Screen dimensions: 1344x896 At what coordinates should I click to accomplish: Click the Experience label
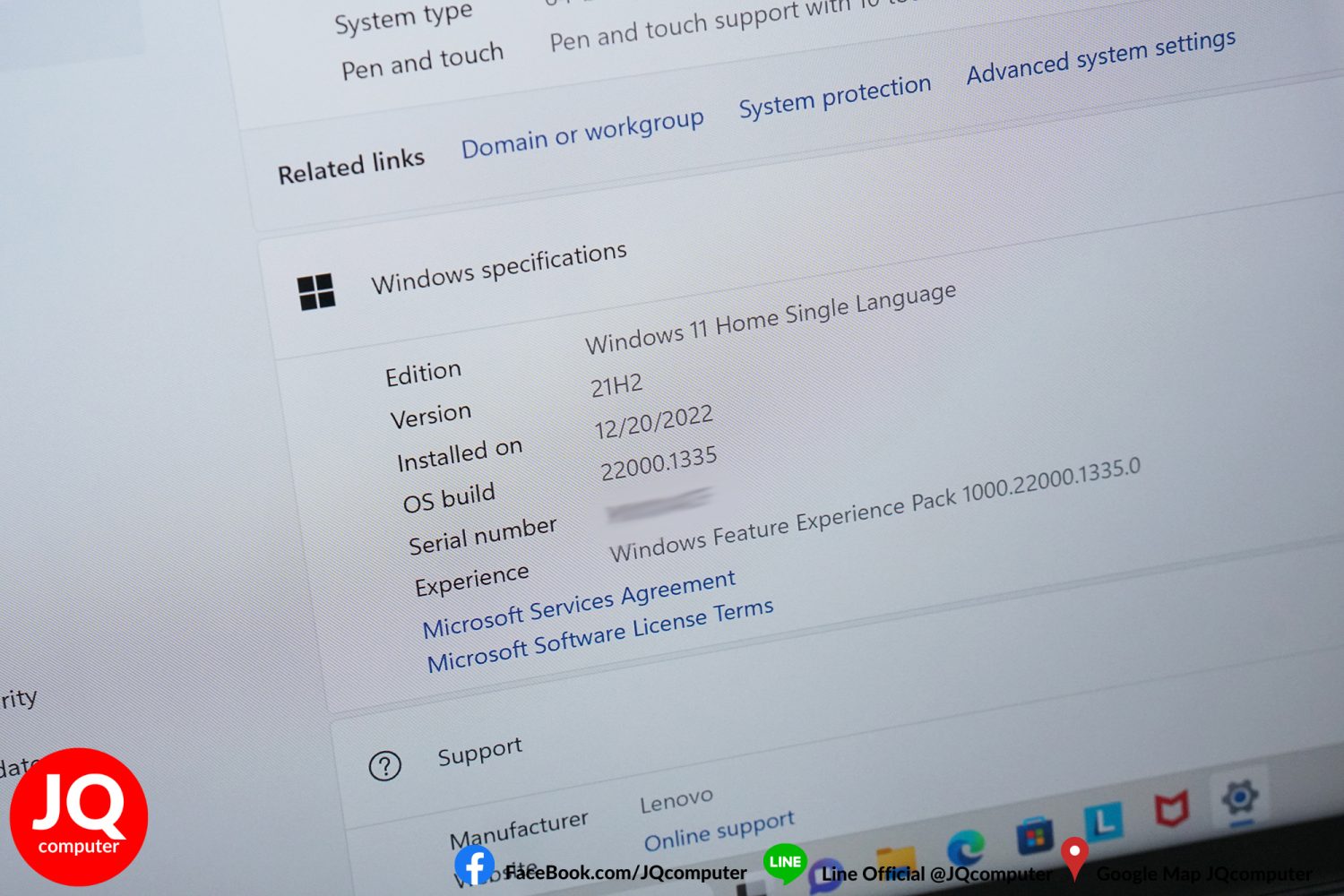point(472,580)
